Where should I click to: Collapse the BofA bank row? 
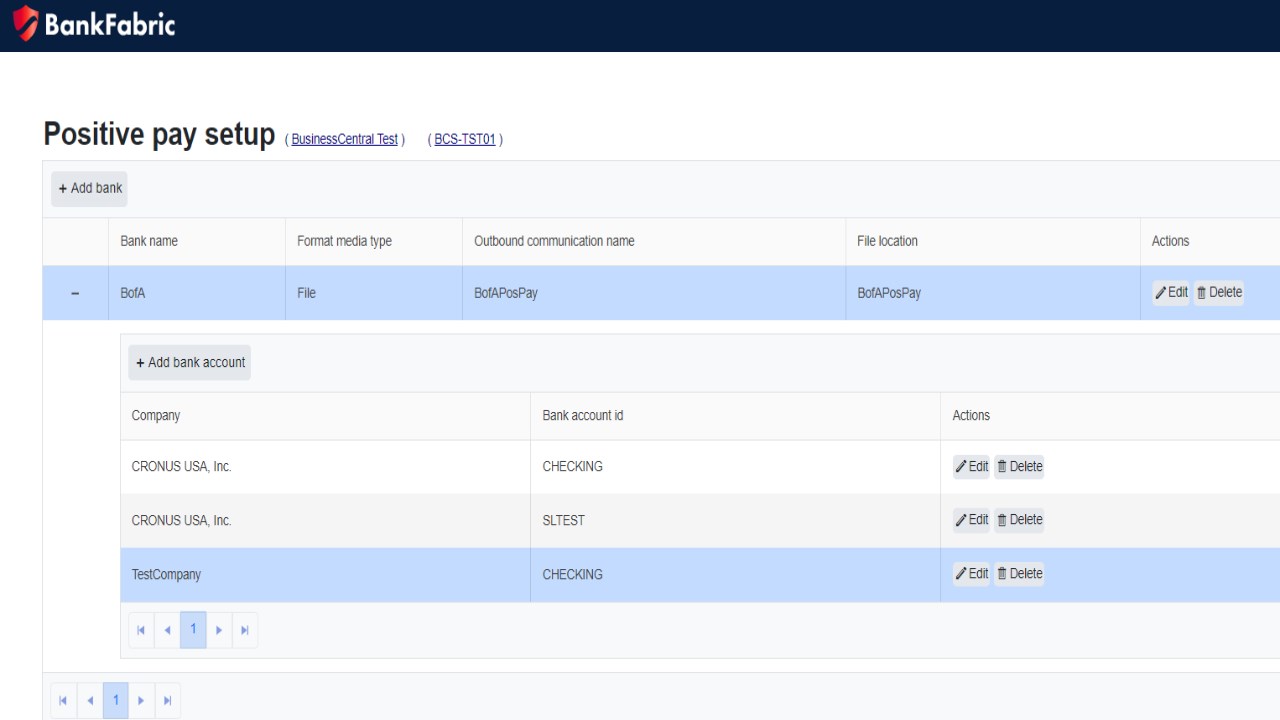pyautogui.click(x=75, y=293)
